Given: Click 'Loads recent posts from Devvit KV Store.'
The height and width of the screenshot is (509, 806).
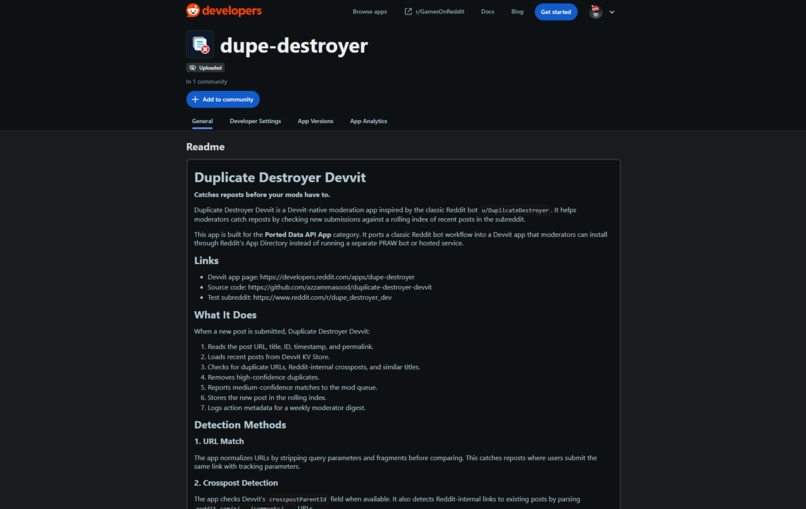Looking at the screenshot, I should pyautogui.click(x=268, y=356).
